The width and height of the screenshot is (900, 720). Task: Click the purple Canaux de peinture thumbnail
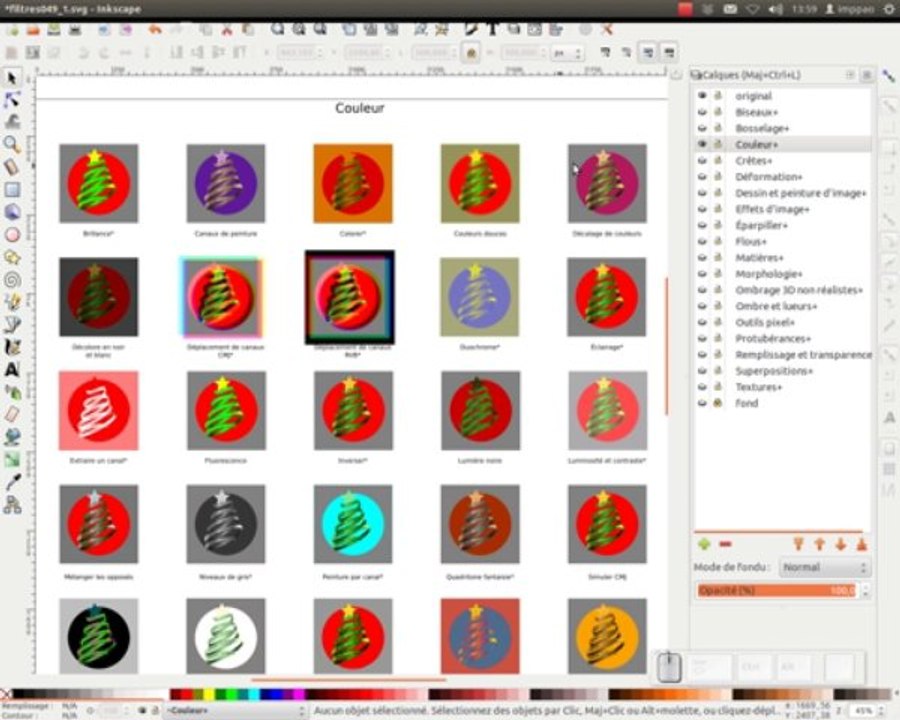coord(226,183)
